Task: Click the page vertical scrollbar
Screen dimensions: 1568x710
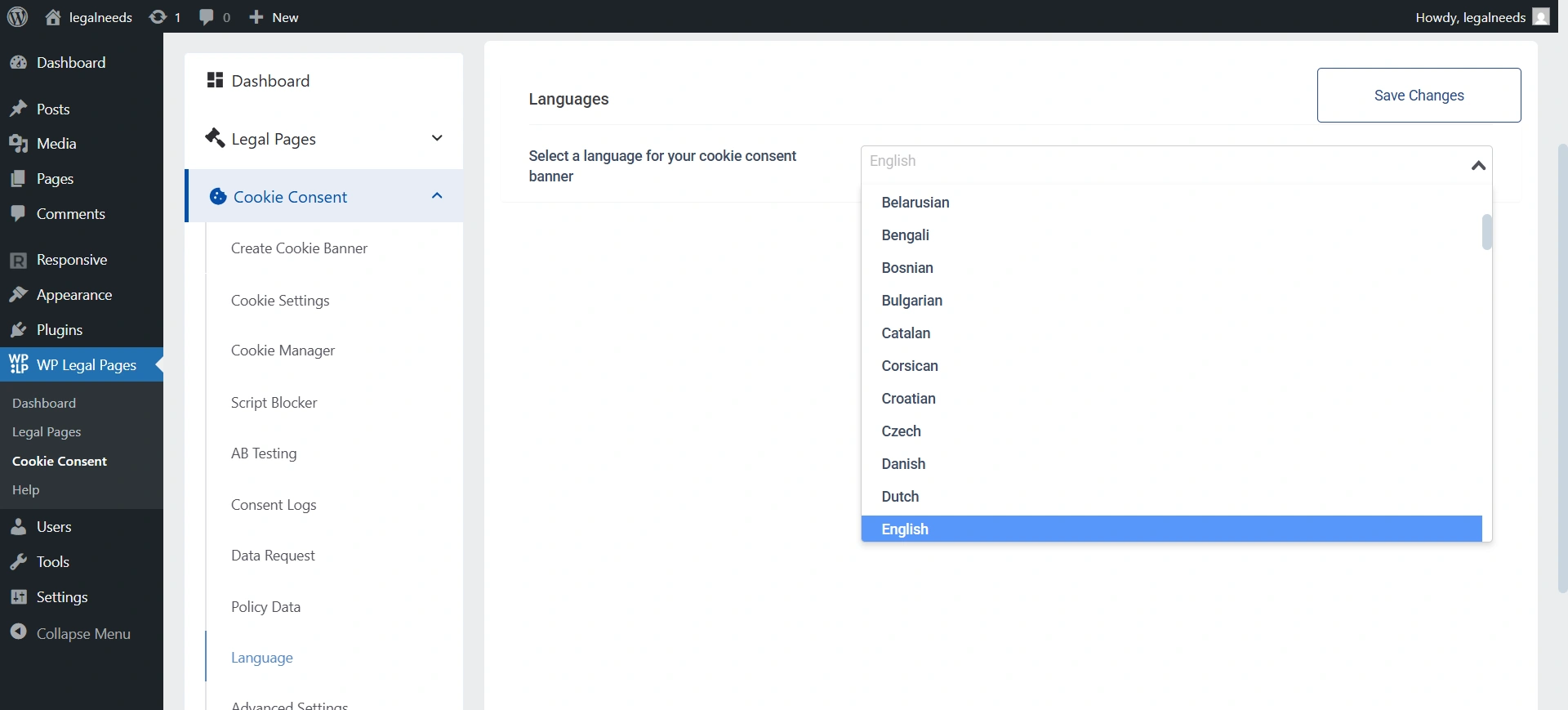Action: 1562,368
